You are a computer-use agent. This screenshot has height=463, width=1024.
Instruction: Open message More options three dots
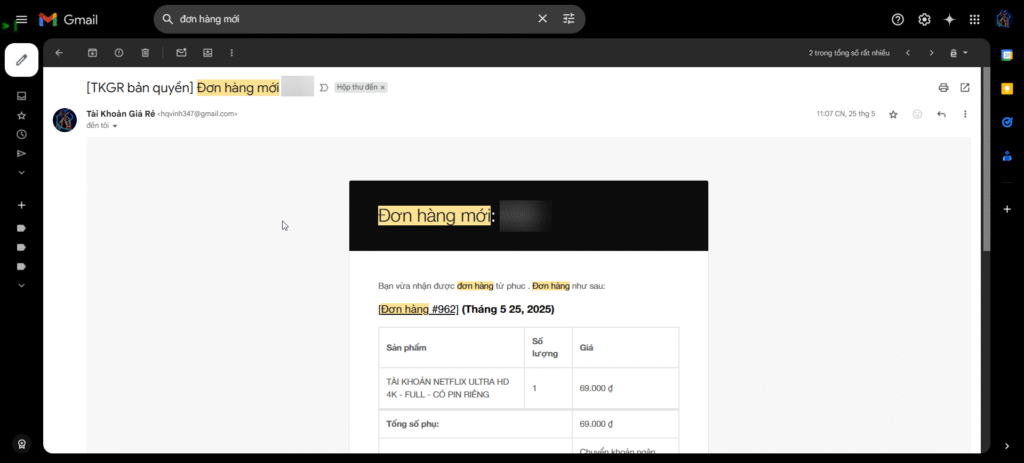pos(965,114)
